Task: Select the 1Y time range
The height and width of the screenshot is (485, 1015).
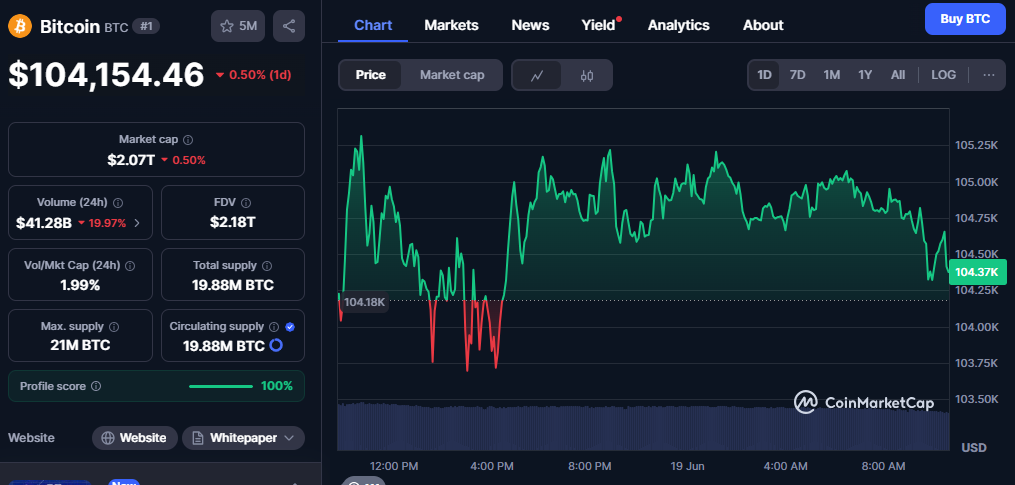Action: [865, 75]
